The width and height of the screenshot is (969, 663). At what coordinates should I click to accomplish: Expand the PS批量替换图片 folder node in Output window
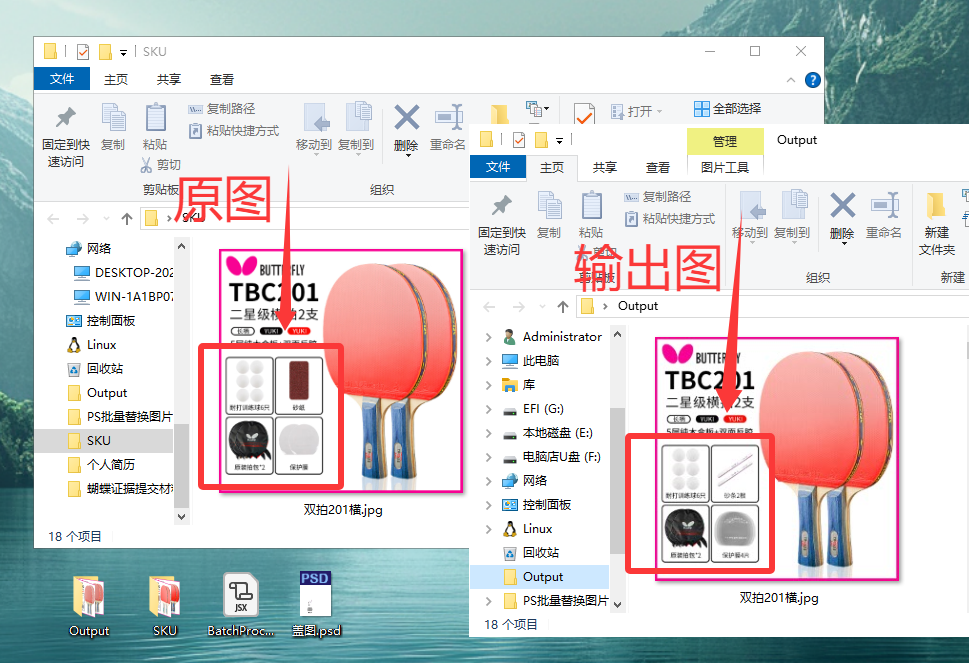[x=488, y=601]
